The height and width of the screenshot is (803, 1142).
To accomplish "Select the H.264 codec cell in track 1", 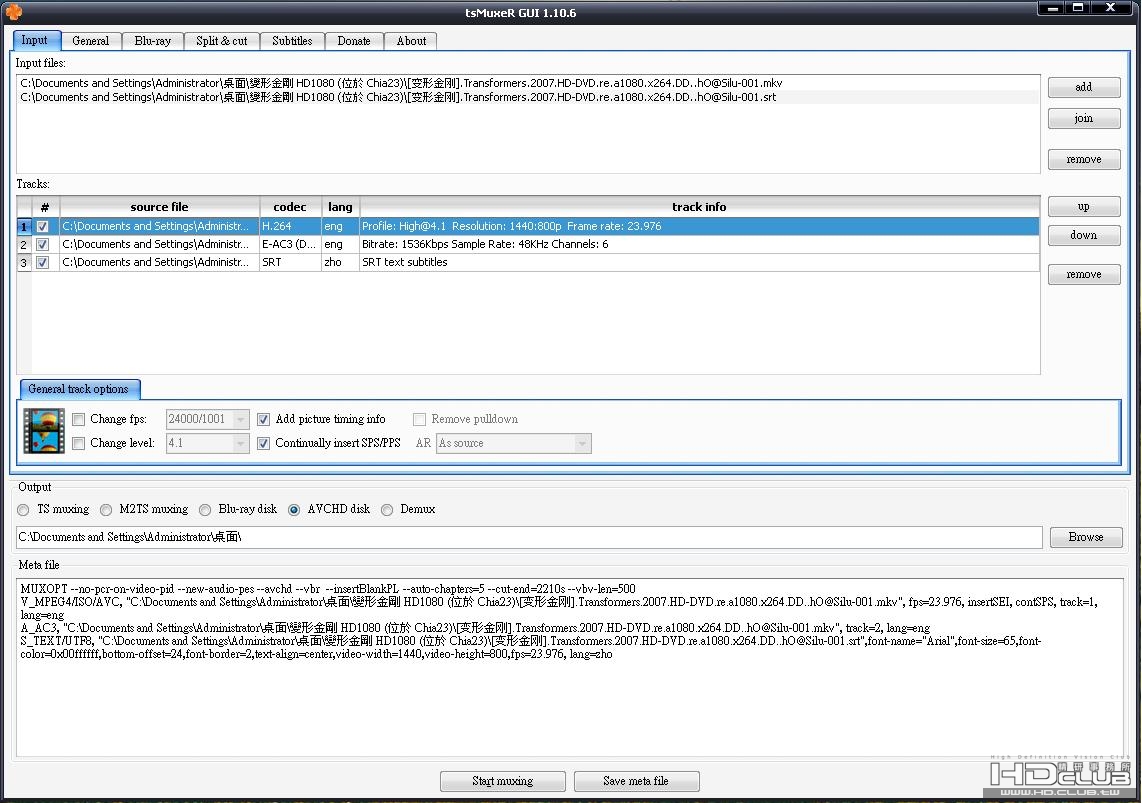I will click(x=290, y=226).
